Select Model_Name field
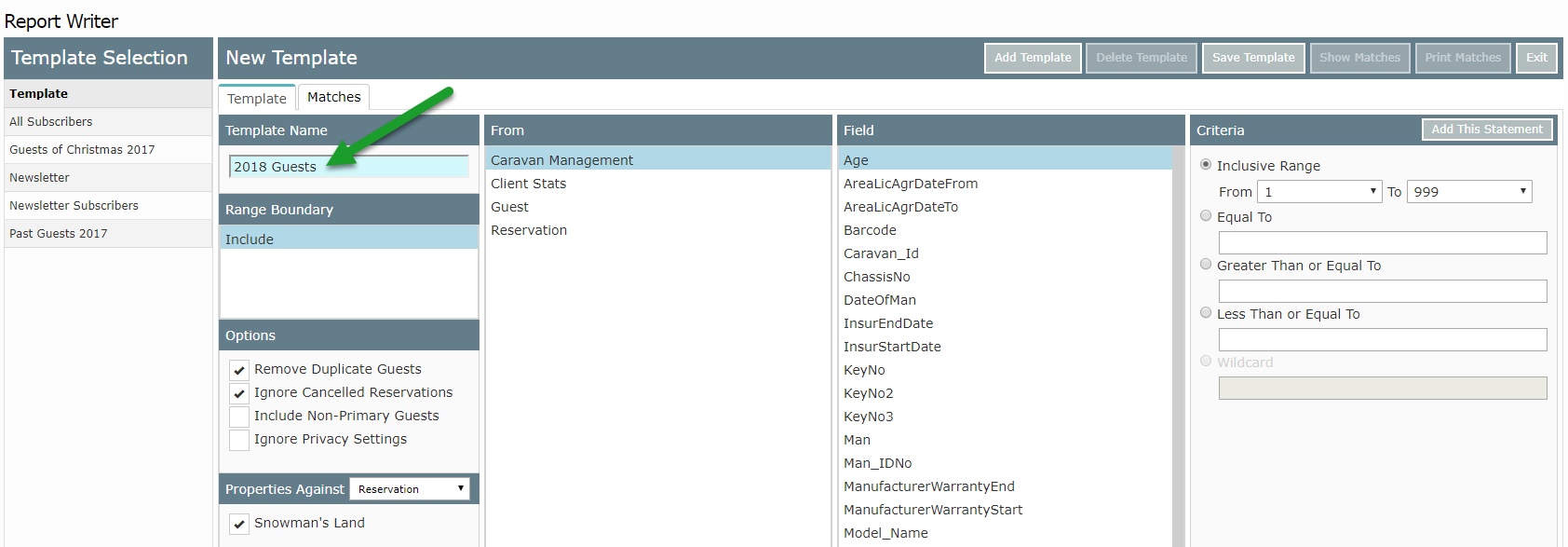The image size is (1568, 547). (x=1005, y=533)
